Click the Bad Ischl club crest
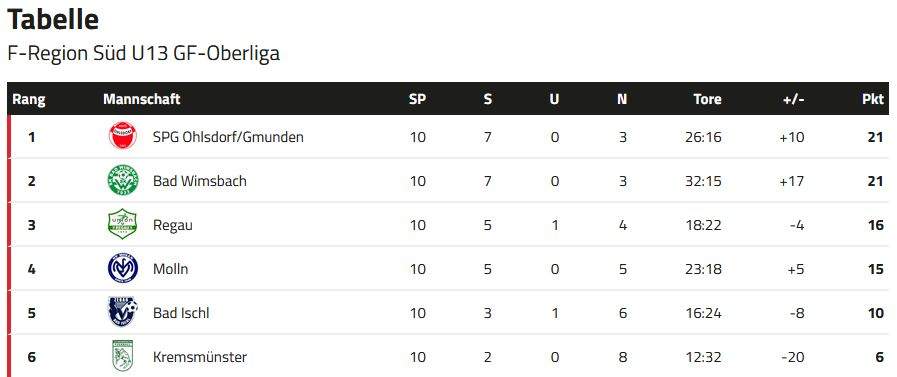Image resolution: width=897 pixels, height=377 pixels. pos(123,312)
